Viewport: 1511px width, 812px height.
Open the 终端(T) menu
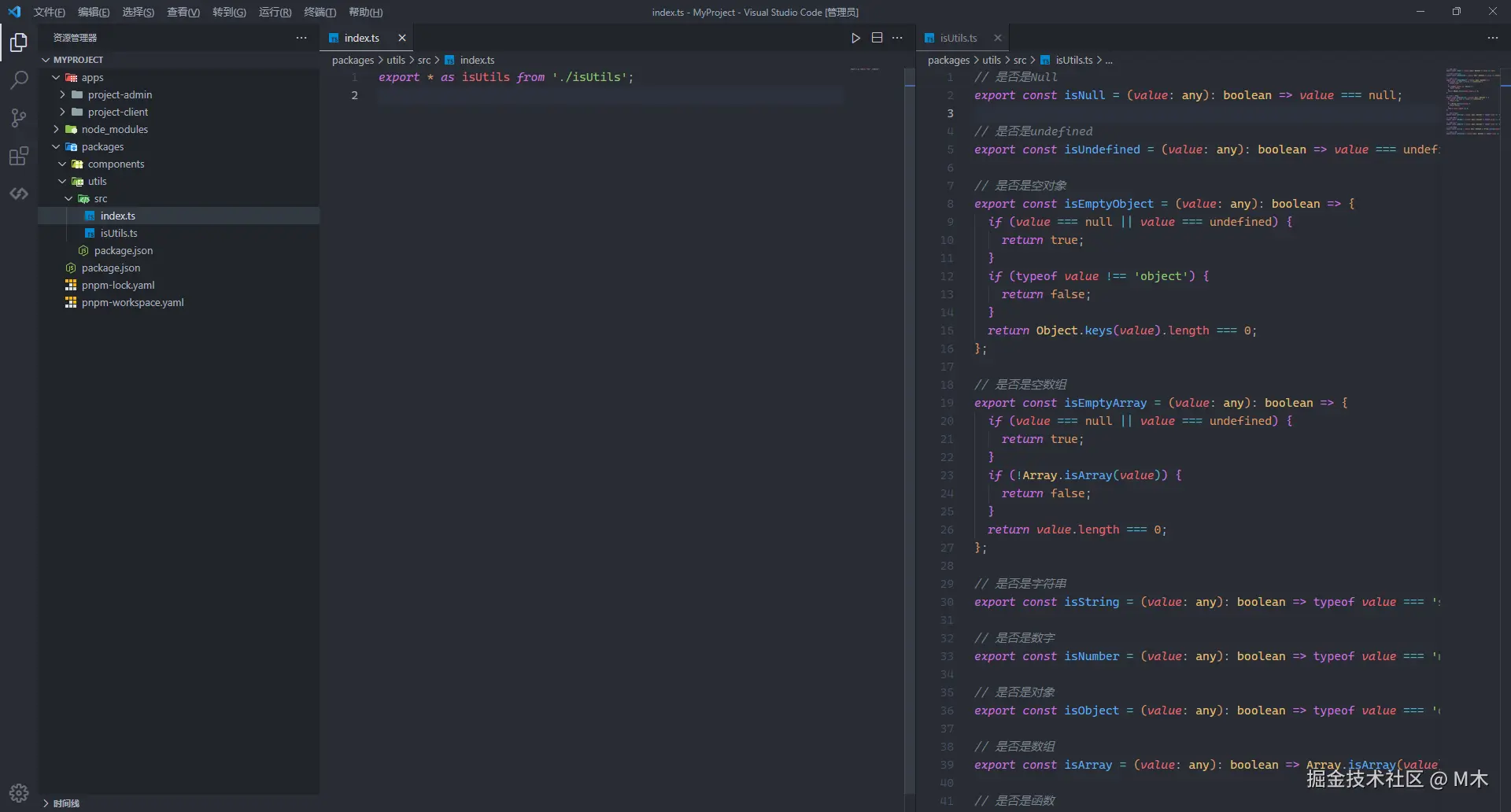(x=320, y=12)
